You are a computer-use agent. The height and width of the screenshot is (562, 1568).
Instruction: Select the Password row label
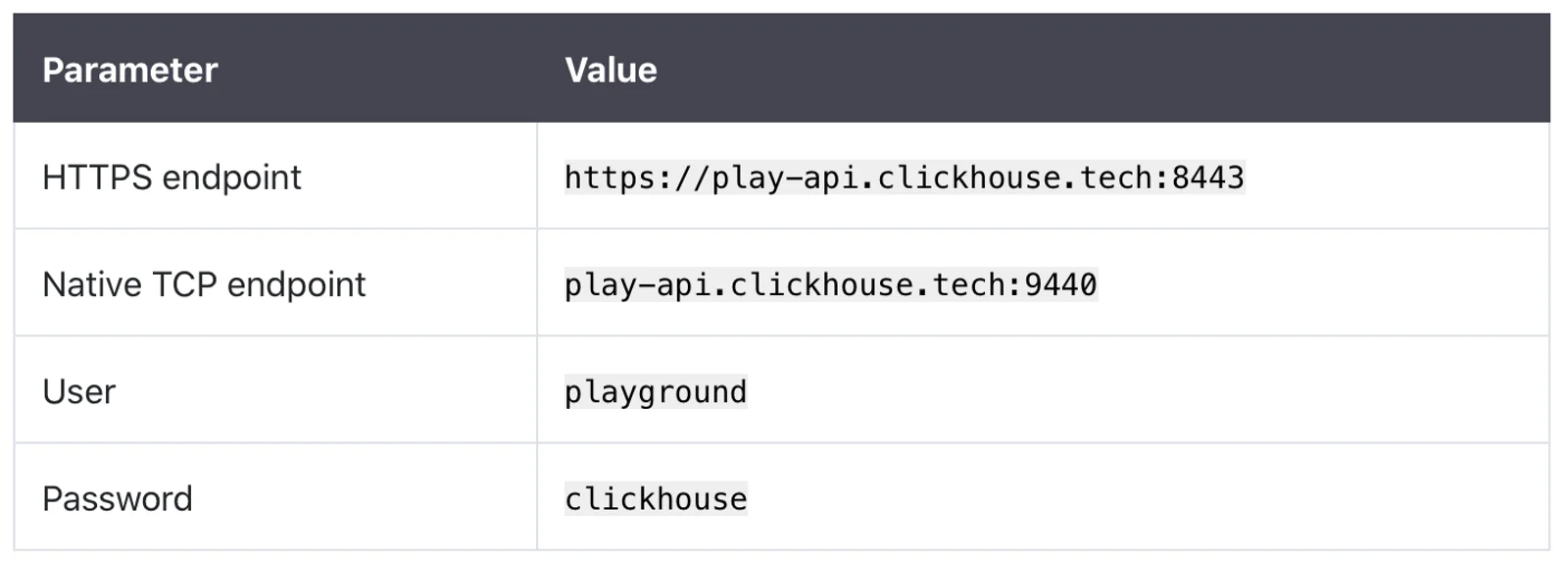point(118,498)
